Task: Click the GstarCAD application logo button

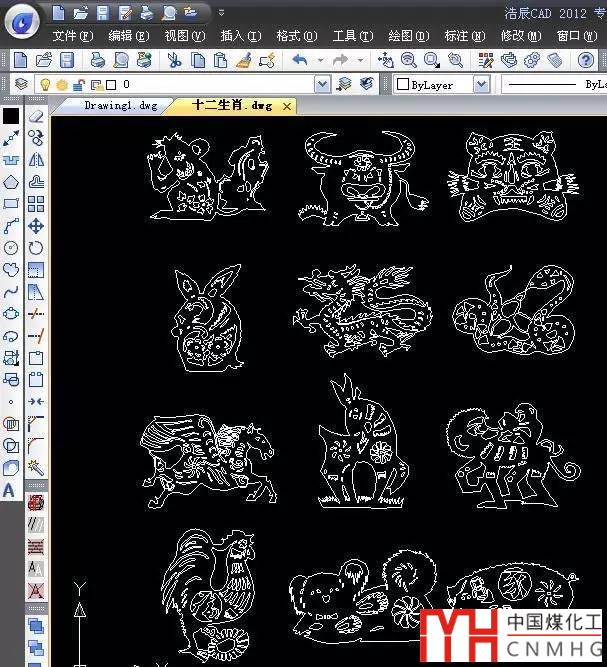Action: pyautogui.click(x=22, y=21)
